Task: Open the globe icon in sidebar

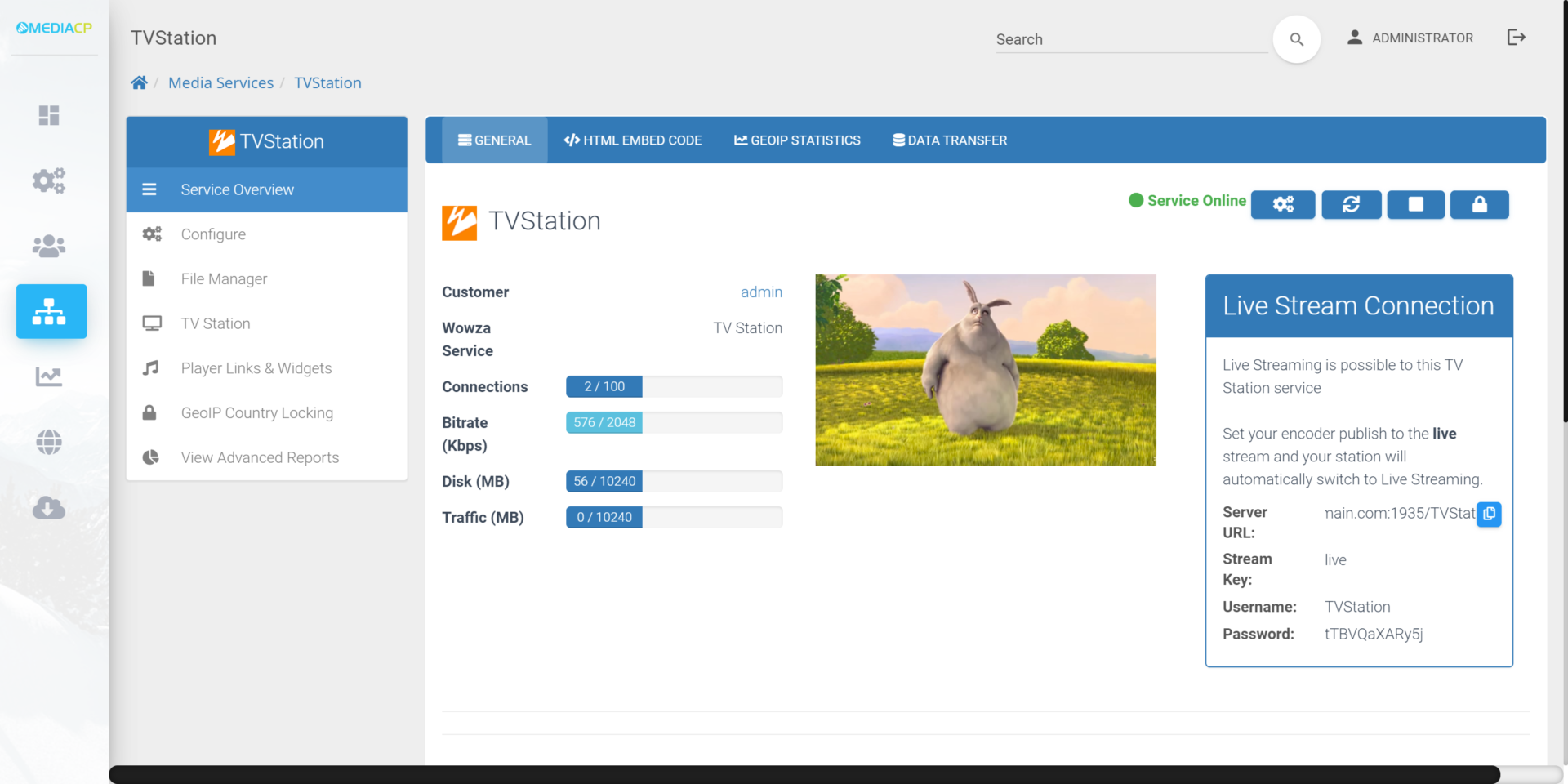Action: click(49, 442)
